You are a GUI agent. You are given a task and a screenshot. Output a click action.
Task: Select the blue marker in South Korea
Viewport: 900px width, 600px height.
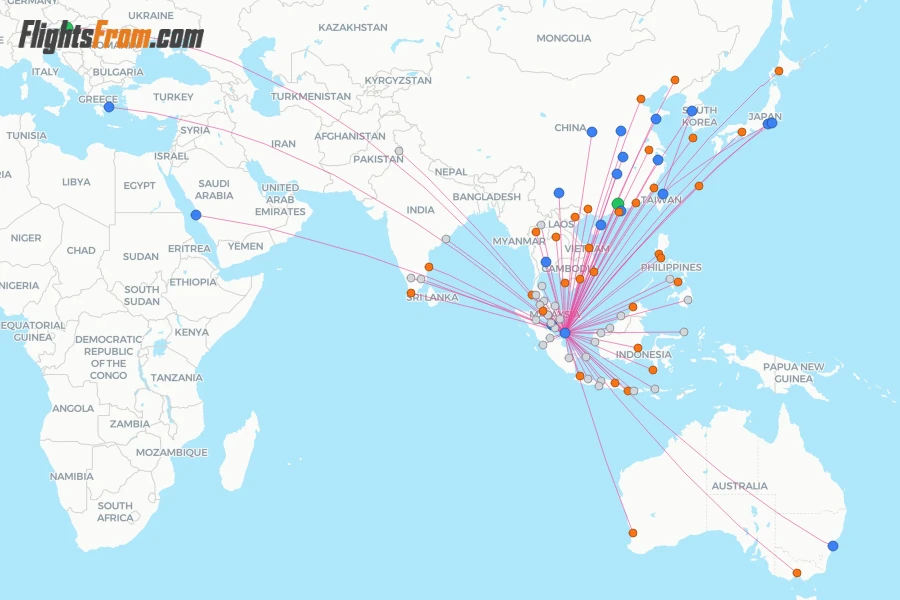pyautogui.click(x=692, y=111)
